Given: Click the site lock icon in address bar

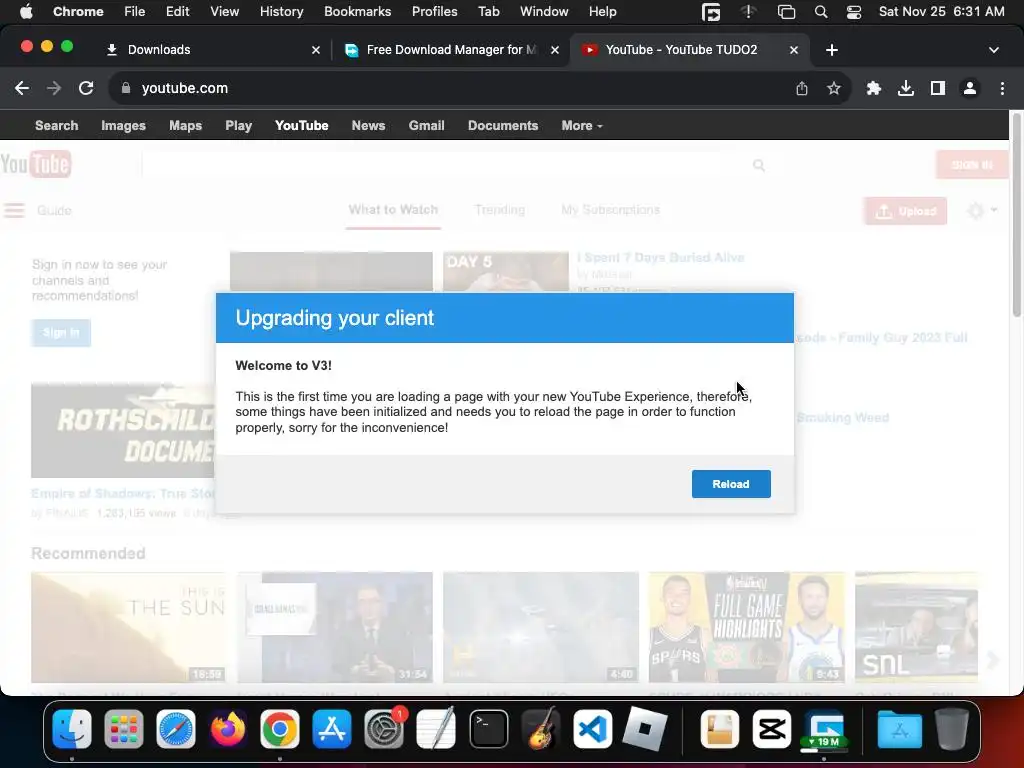Looking at the screenshot, I should pyautogui.click(x=126, y=88).
